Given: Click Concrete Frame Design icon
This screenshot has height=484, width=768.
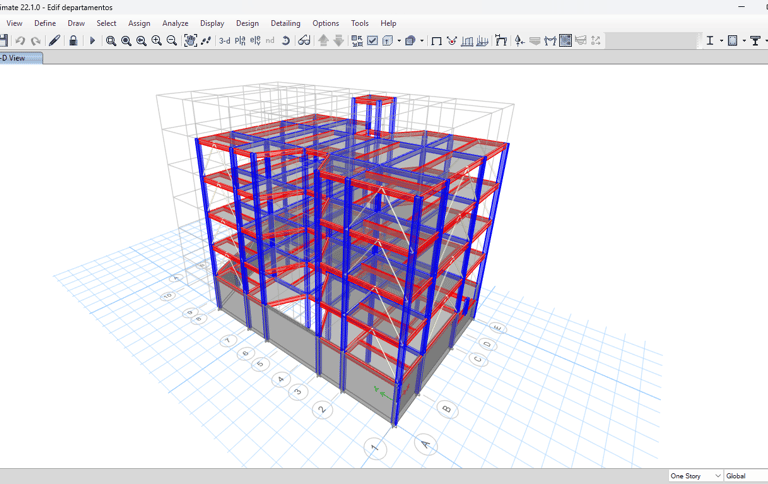Looking at the screenshot, I should click(x=733, y=41).
